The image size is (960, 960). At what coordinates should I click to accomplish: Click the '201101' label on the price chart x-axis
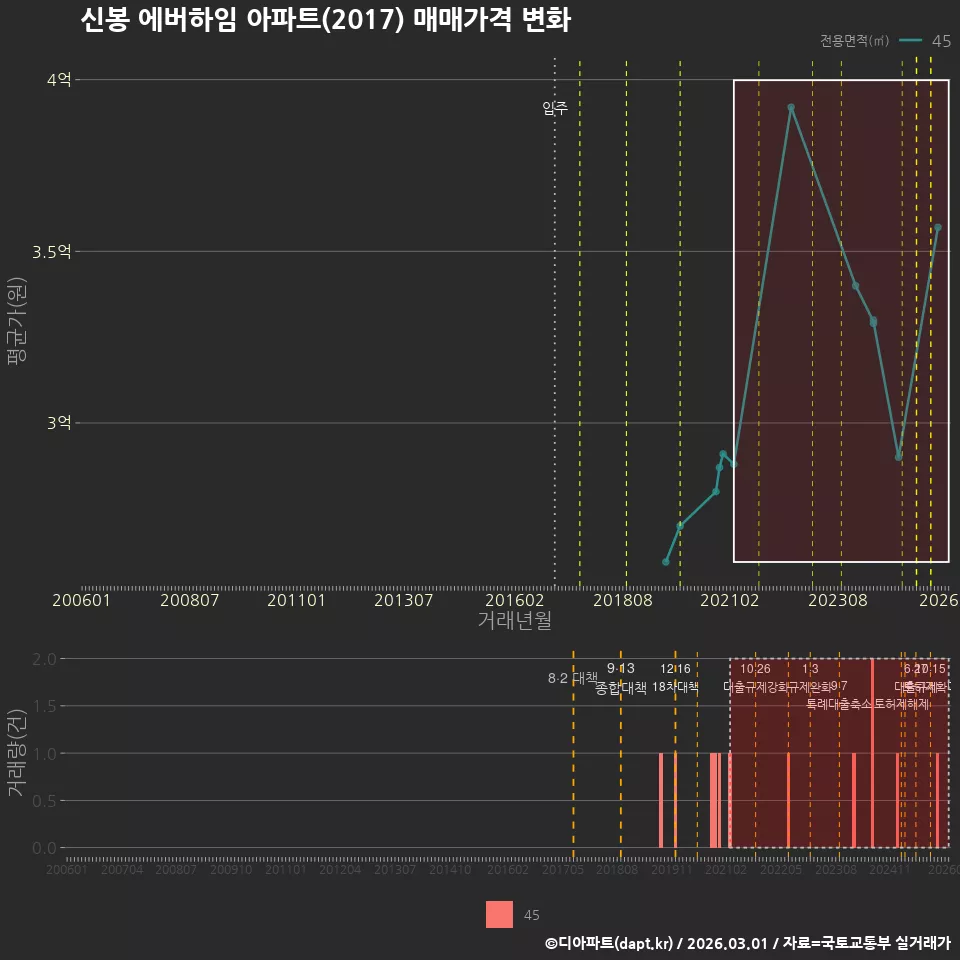296,600
